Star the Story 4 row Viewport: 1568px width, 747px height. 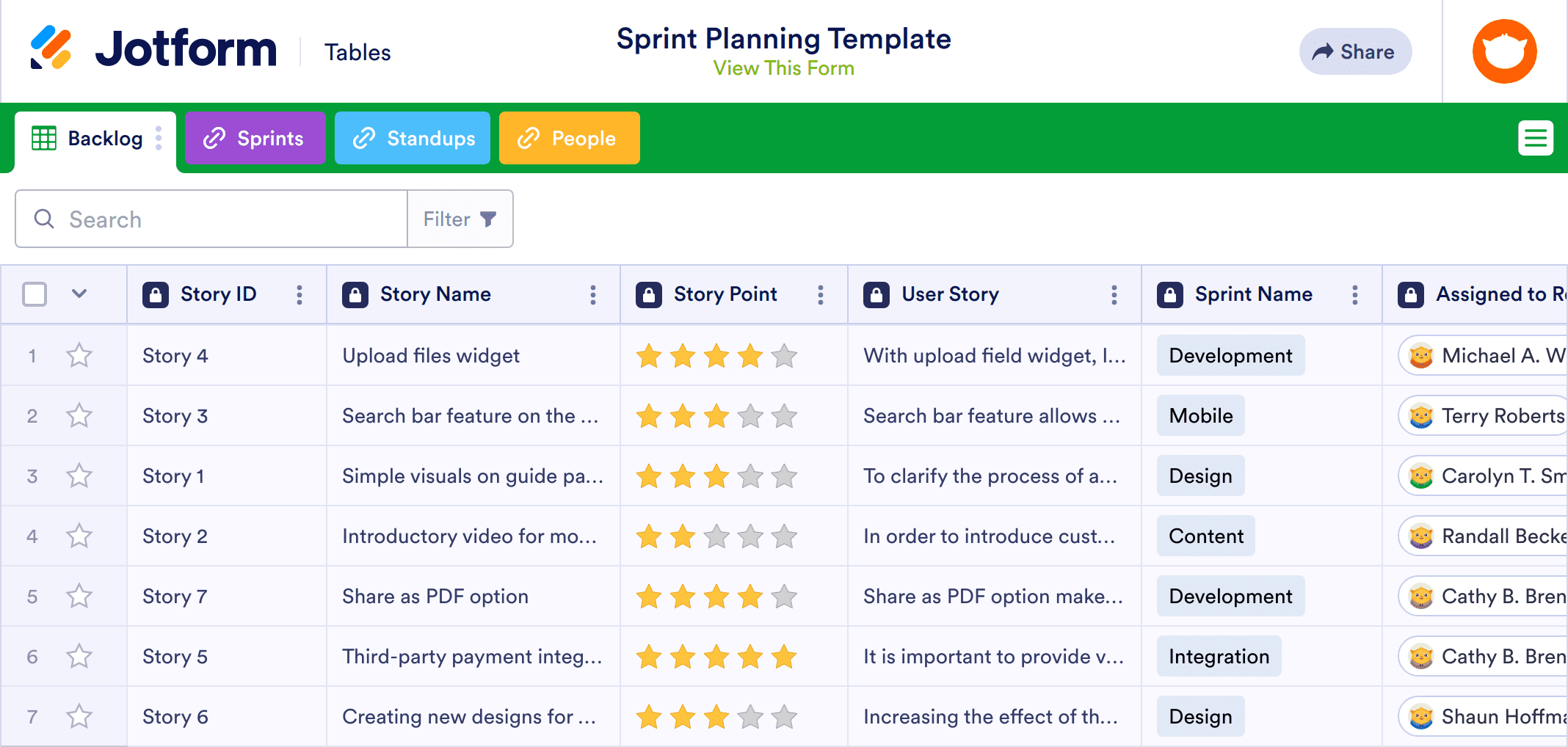(79, 356)
